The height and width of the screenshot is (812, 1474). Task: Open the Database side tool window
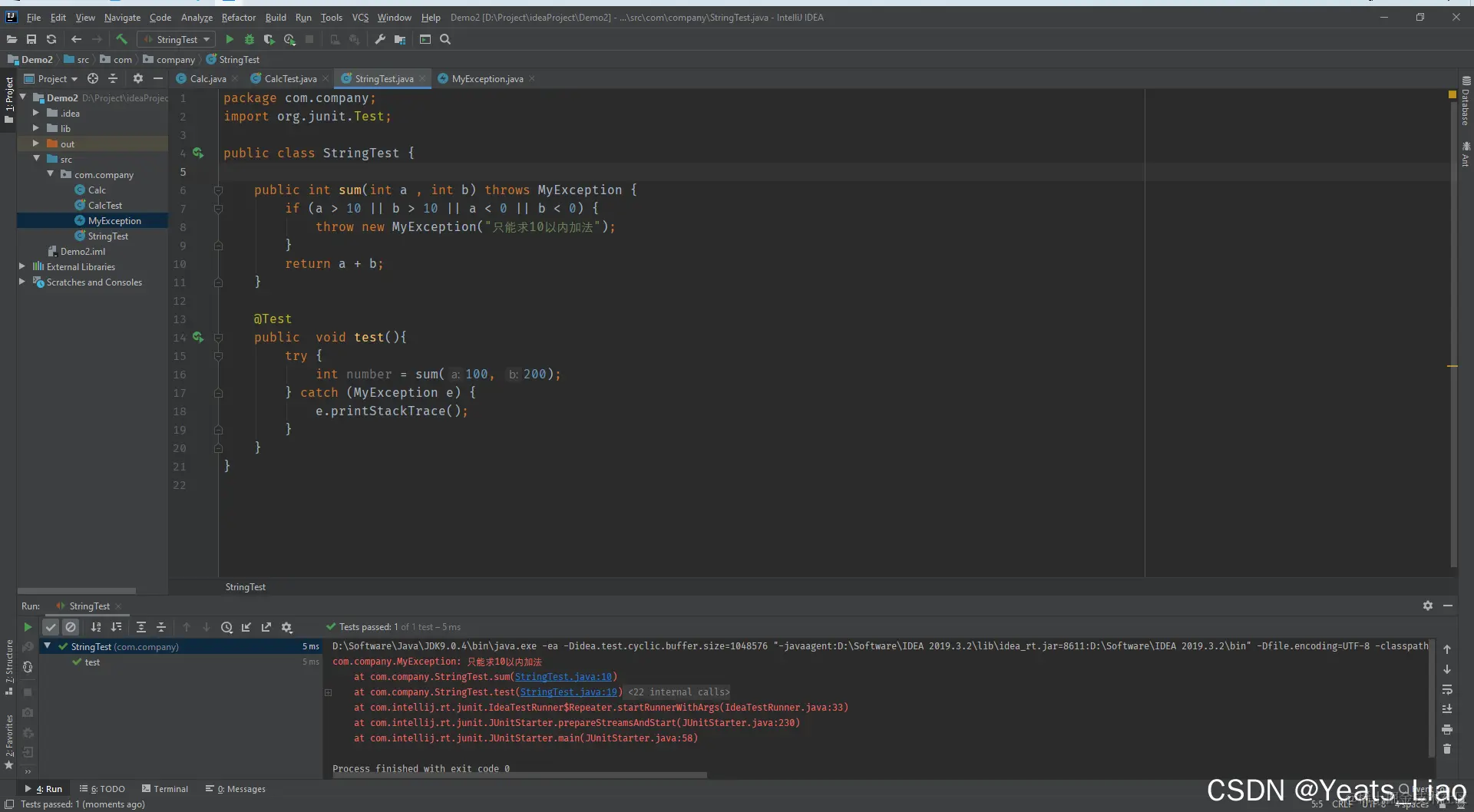tap(1466, 101)
